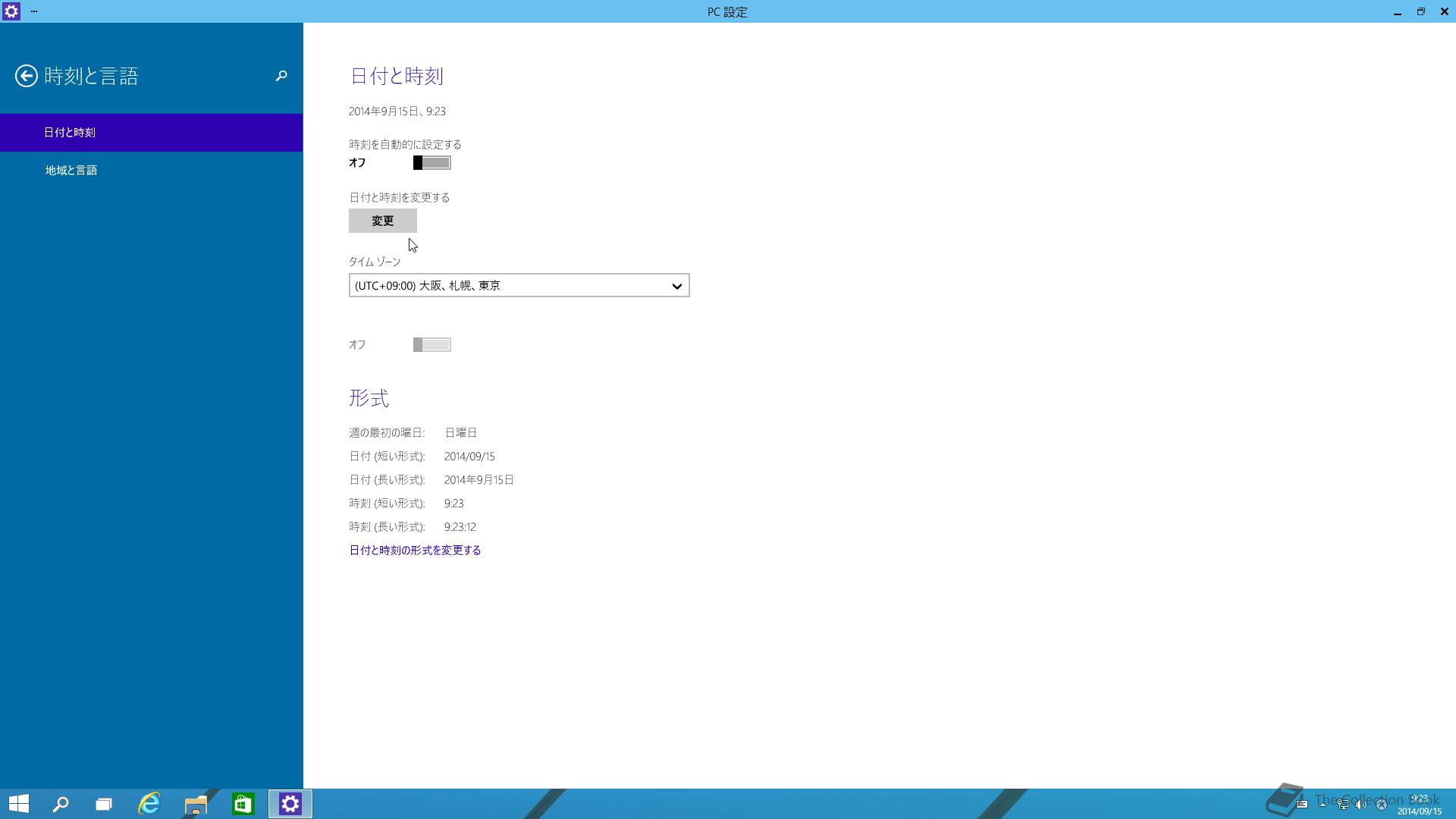The height and width of the screenshot is (819, 1456).
Task: Open the Windows Start button
Action: (x=19, y=804)
